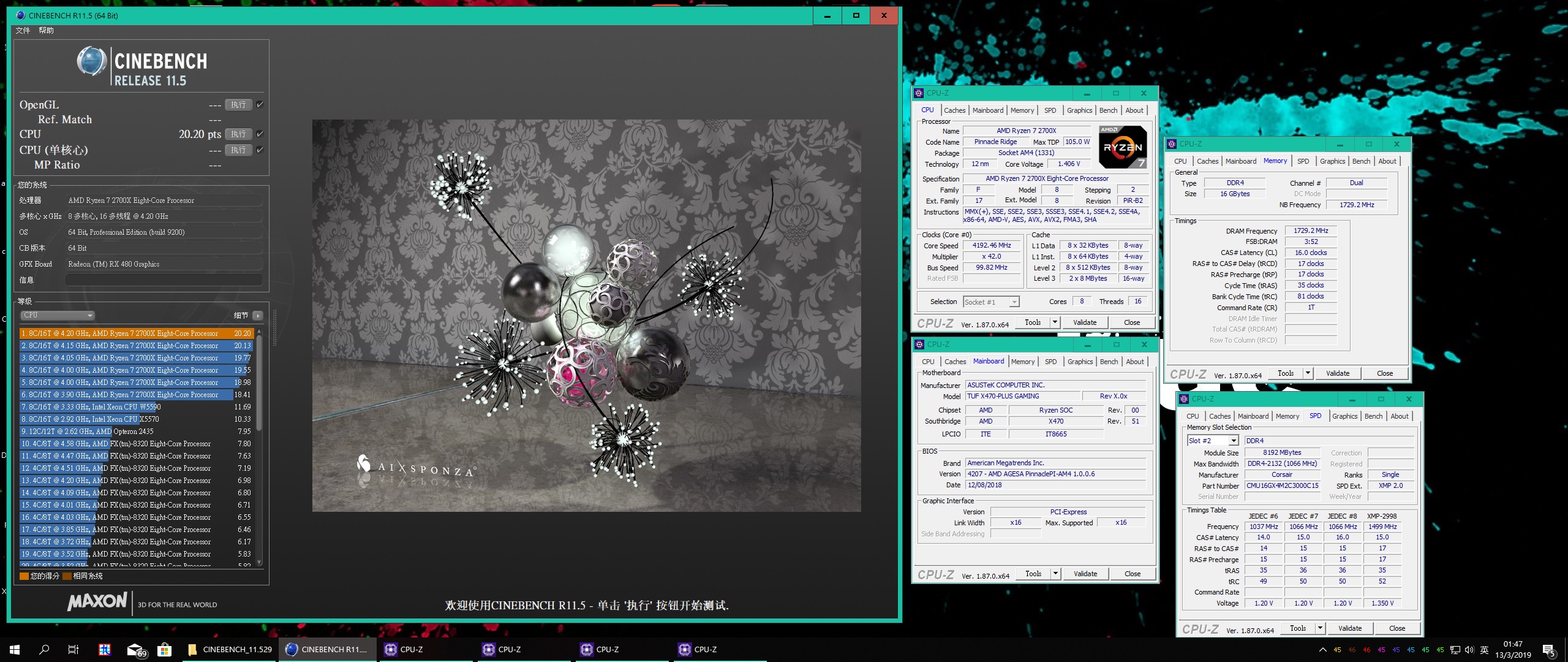Show hidden tray icons chevron
Viewport: 1568px width, 662px height.
coord(1322,650)
